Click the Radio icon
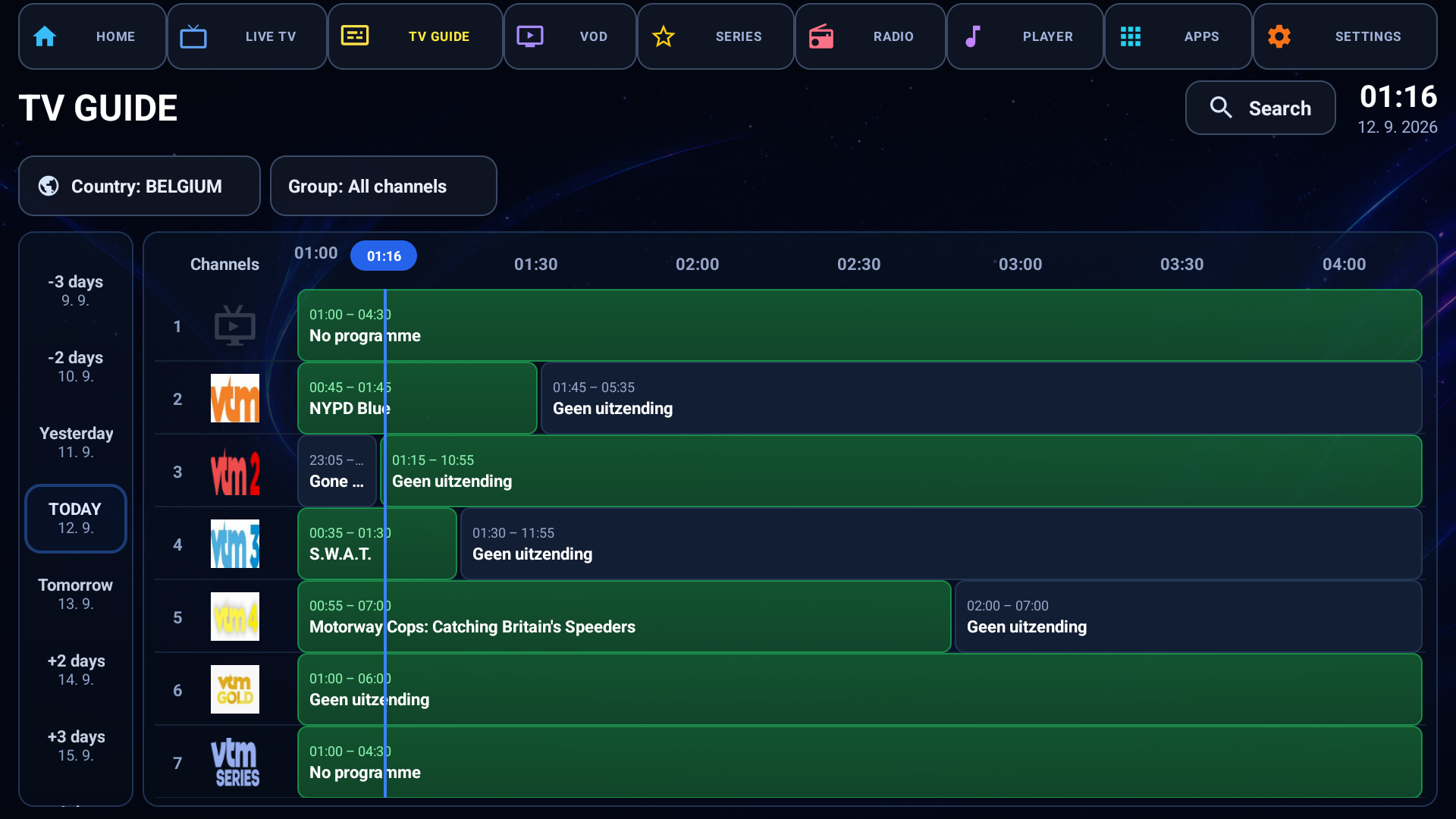The width and height of the screenshot is (1456, 819). point(821,36)
